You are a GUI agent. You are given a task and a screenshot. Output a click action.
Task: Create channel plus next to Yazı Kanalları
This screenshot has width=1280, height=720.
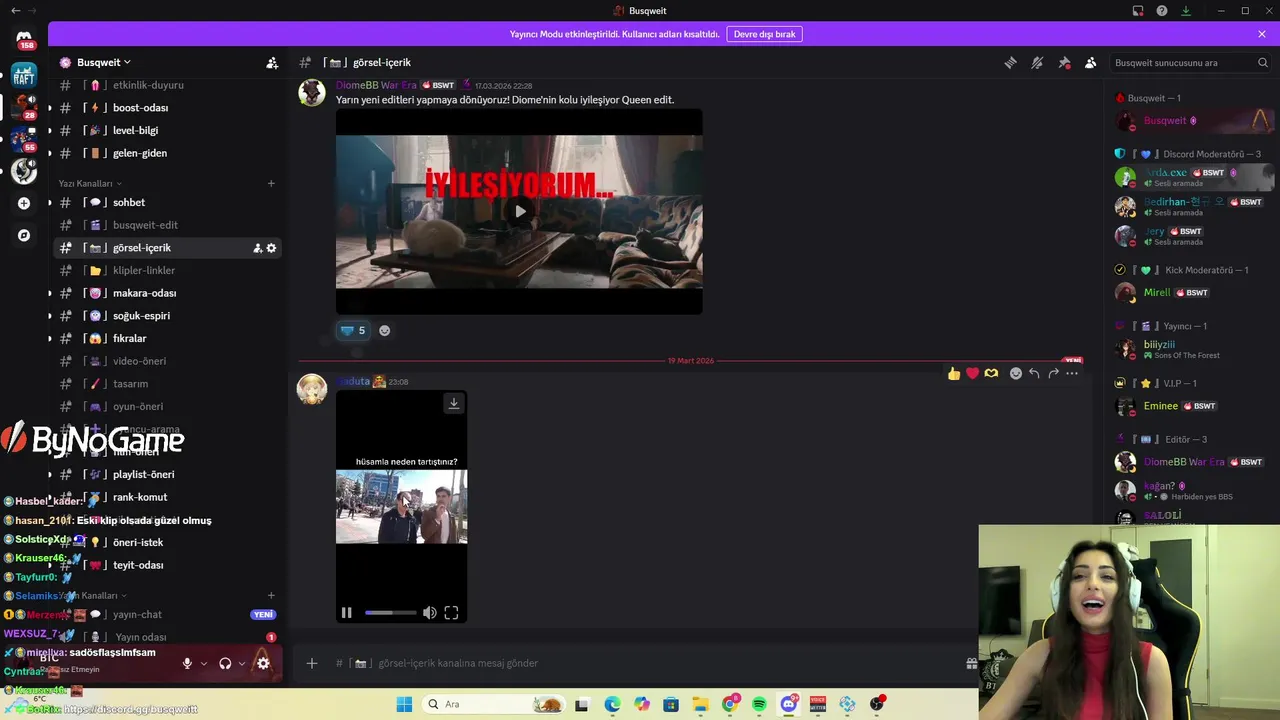[271, 184]
